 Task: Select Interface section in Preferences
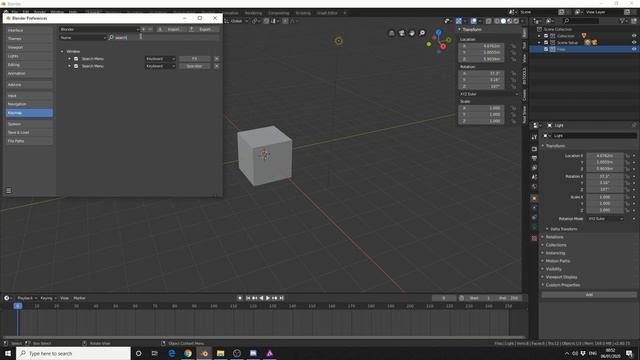coord(29,30)
